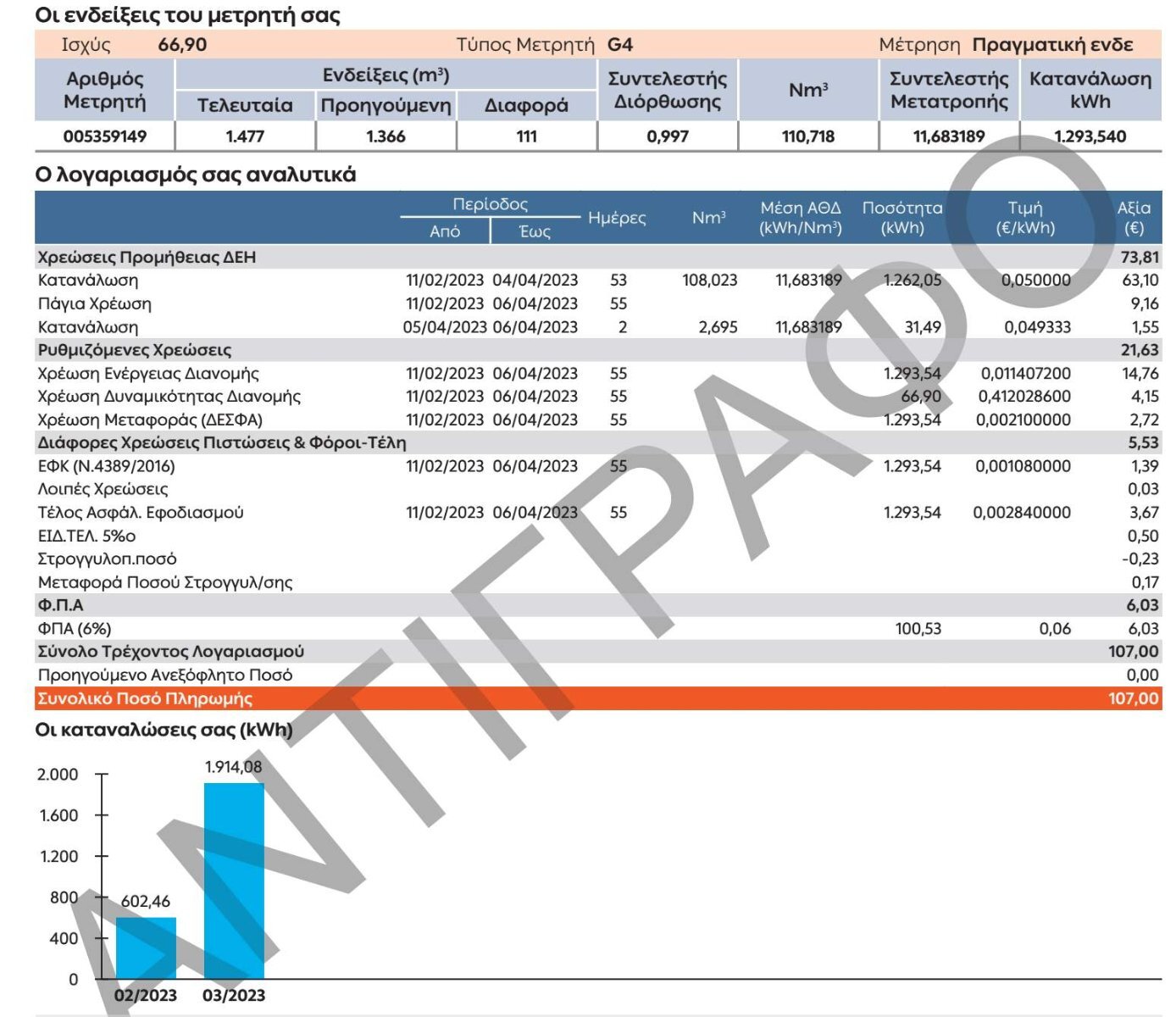Click the "Σύνολο Τρέχοντος Λογαριασμού" row label
1176x1017 pixels.
coord(170,652)
